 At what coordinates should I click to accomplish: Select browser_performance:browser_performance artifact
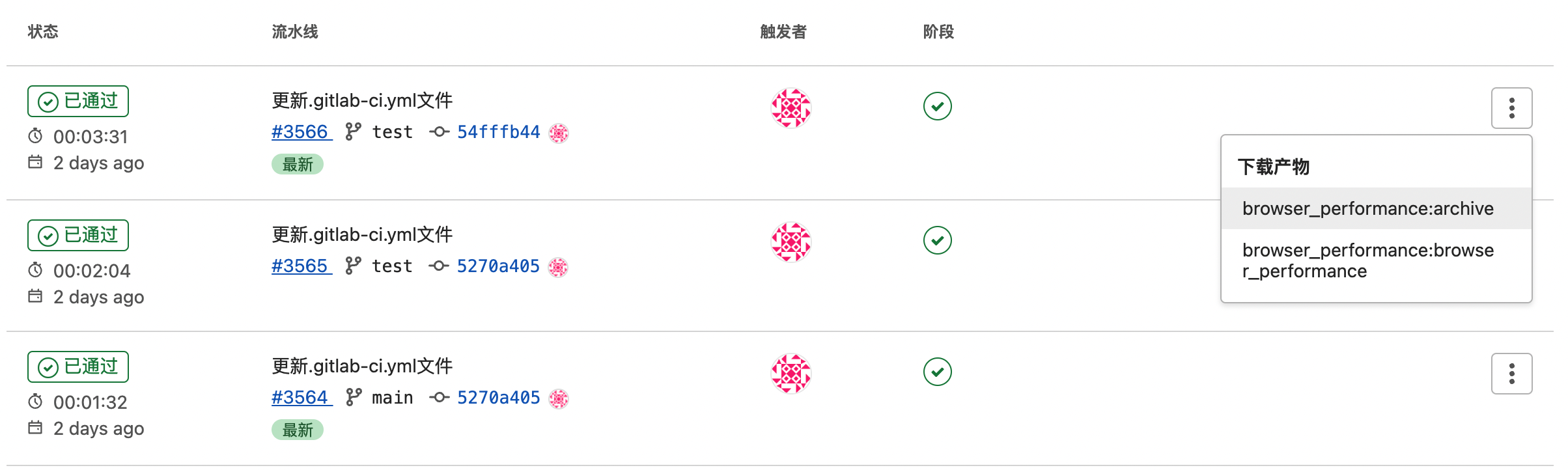click(1367, 260)
